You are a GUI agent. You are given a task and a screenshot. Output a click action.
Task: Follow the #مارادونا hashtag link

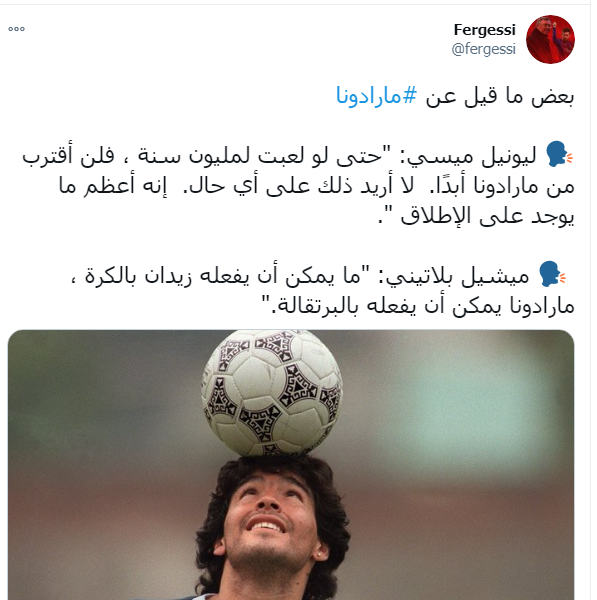click(376, 95)
